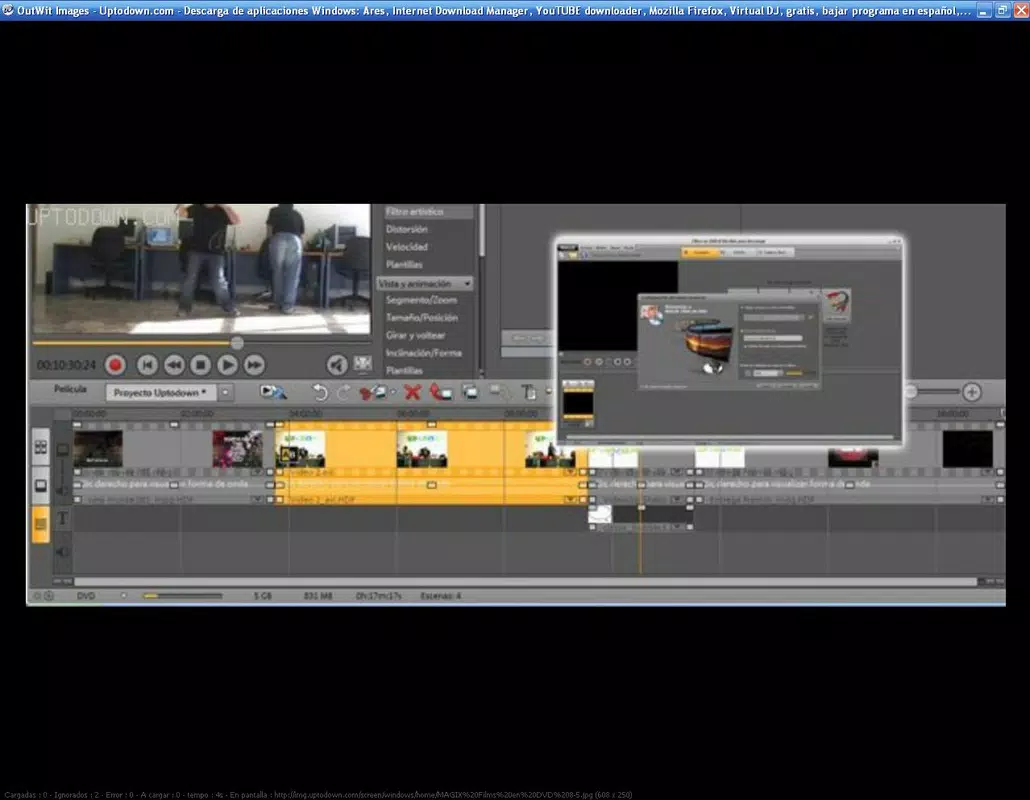Screen dimensions: 1030x800
Task: Open the Proyecto Uptodown project dropdown
Action: point(160,393)
